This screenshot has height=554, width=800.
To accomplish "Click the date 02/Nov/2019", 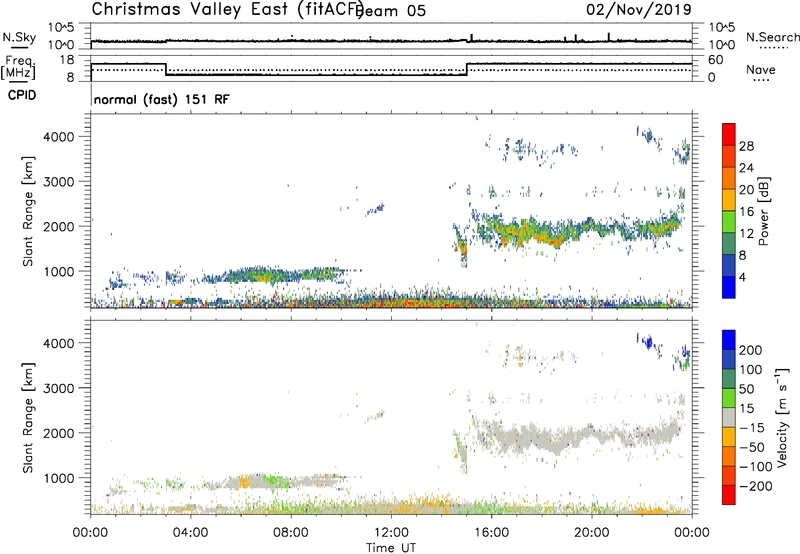I will pos(639,9).
